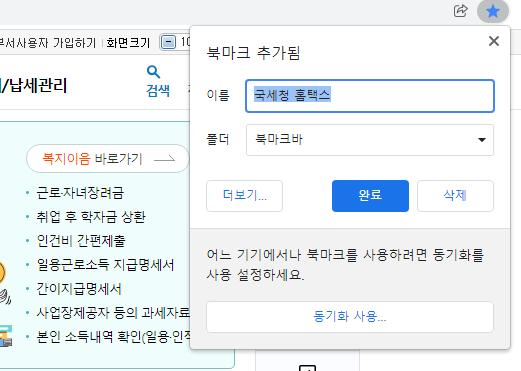Screen dimensions: 521x371
Task: Open 본인 소득내역 확인 item
Action: (x=113, y=337)
